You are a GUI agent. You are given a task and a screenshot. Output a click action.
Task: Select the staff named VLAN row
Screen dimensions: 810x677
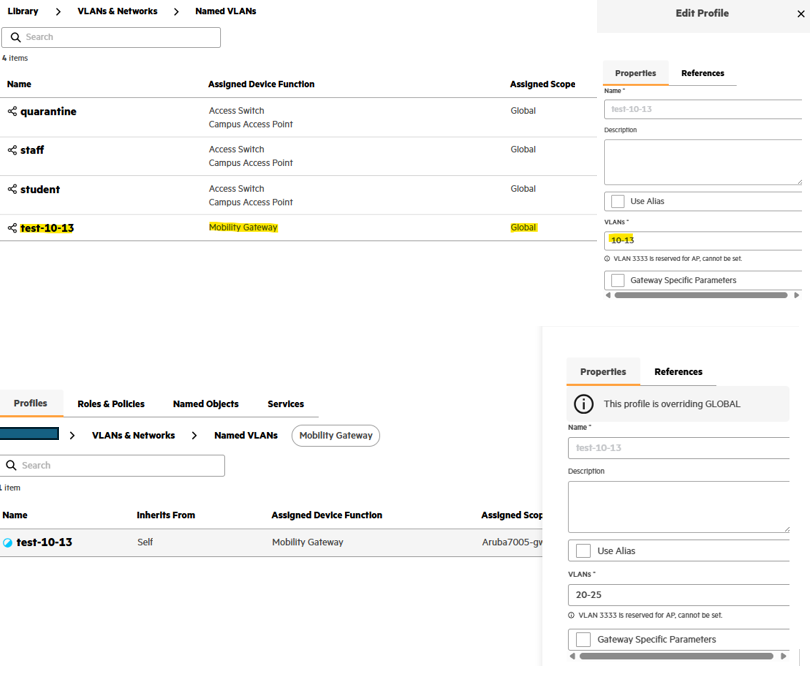[x=298, y=156]
